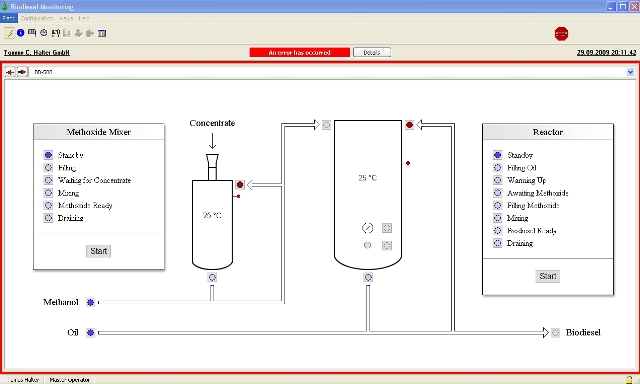Click the clock icon in the toolbar
This screenshot has width=640, height=384.
tap(44, 33)
